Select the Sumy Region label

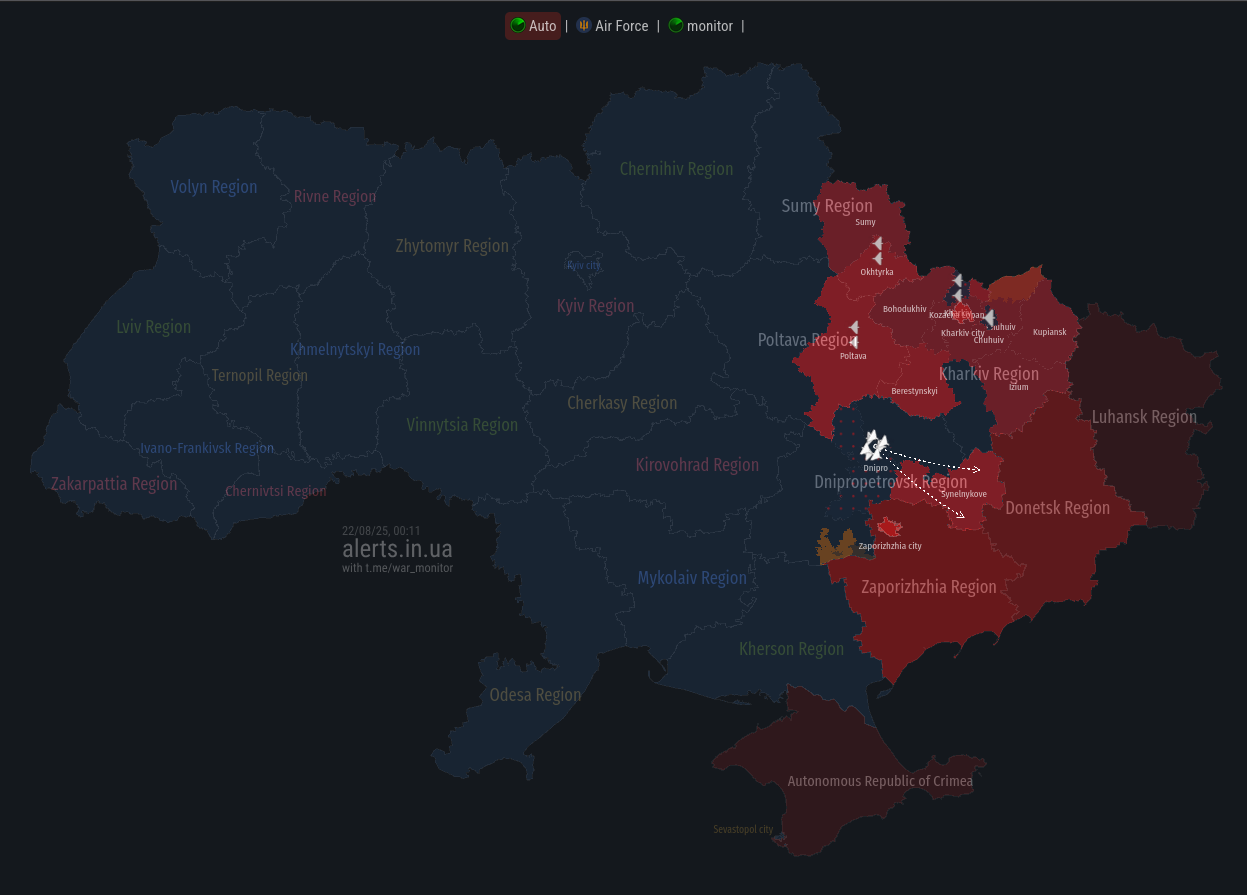827,206
